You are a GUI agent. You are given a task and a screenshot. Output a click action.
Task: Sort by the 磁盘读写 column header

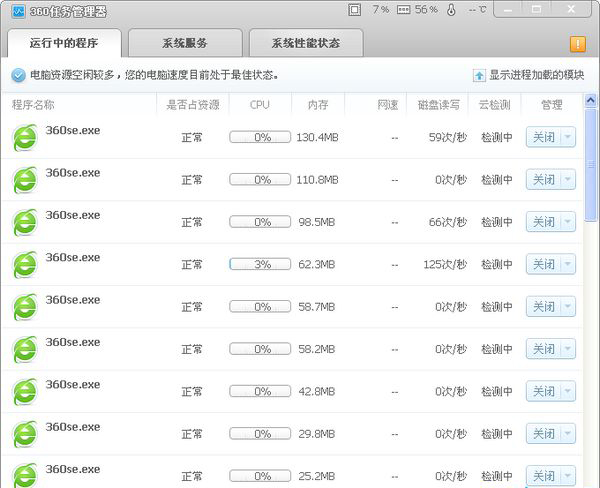point(439,104)
